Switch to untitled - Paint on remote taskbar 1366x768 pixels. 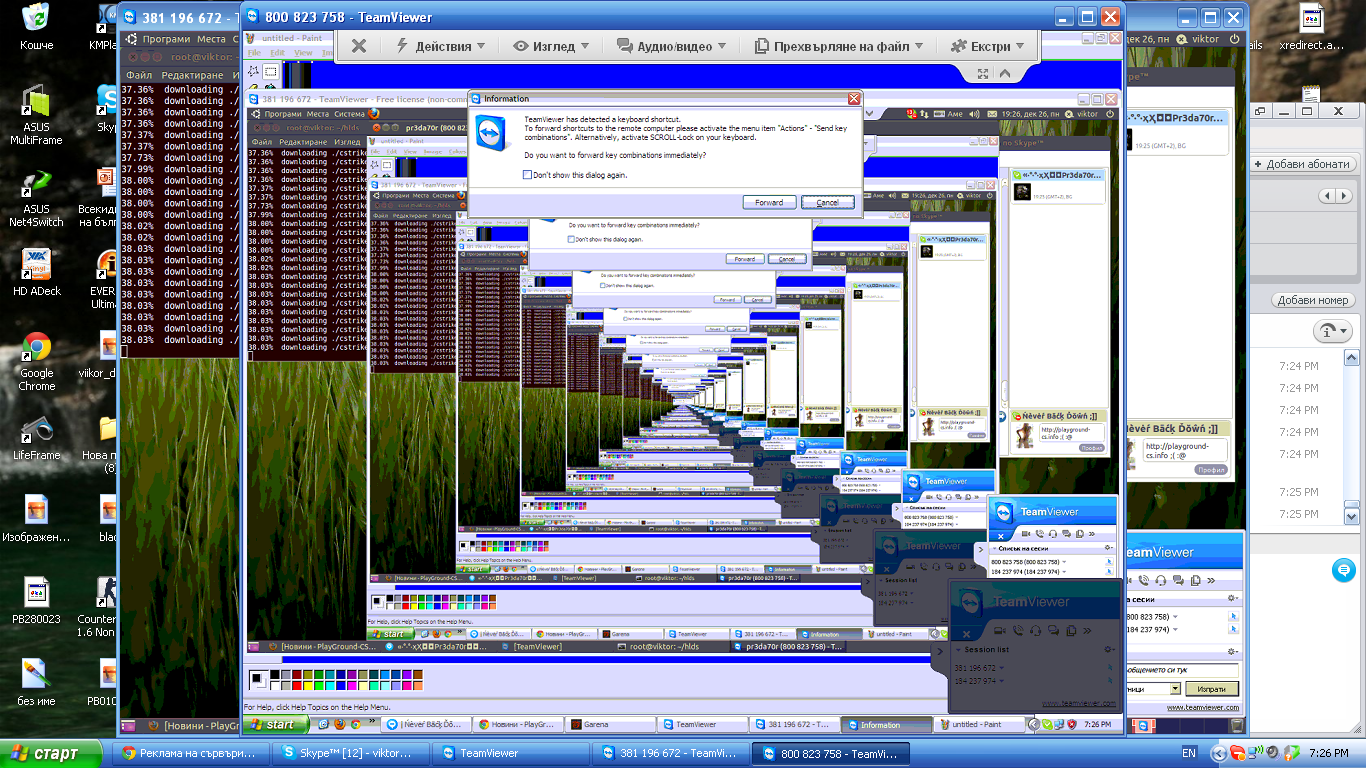[980, 725]
